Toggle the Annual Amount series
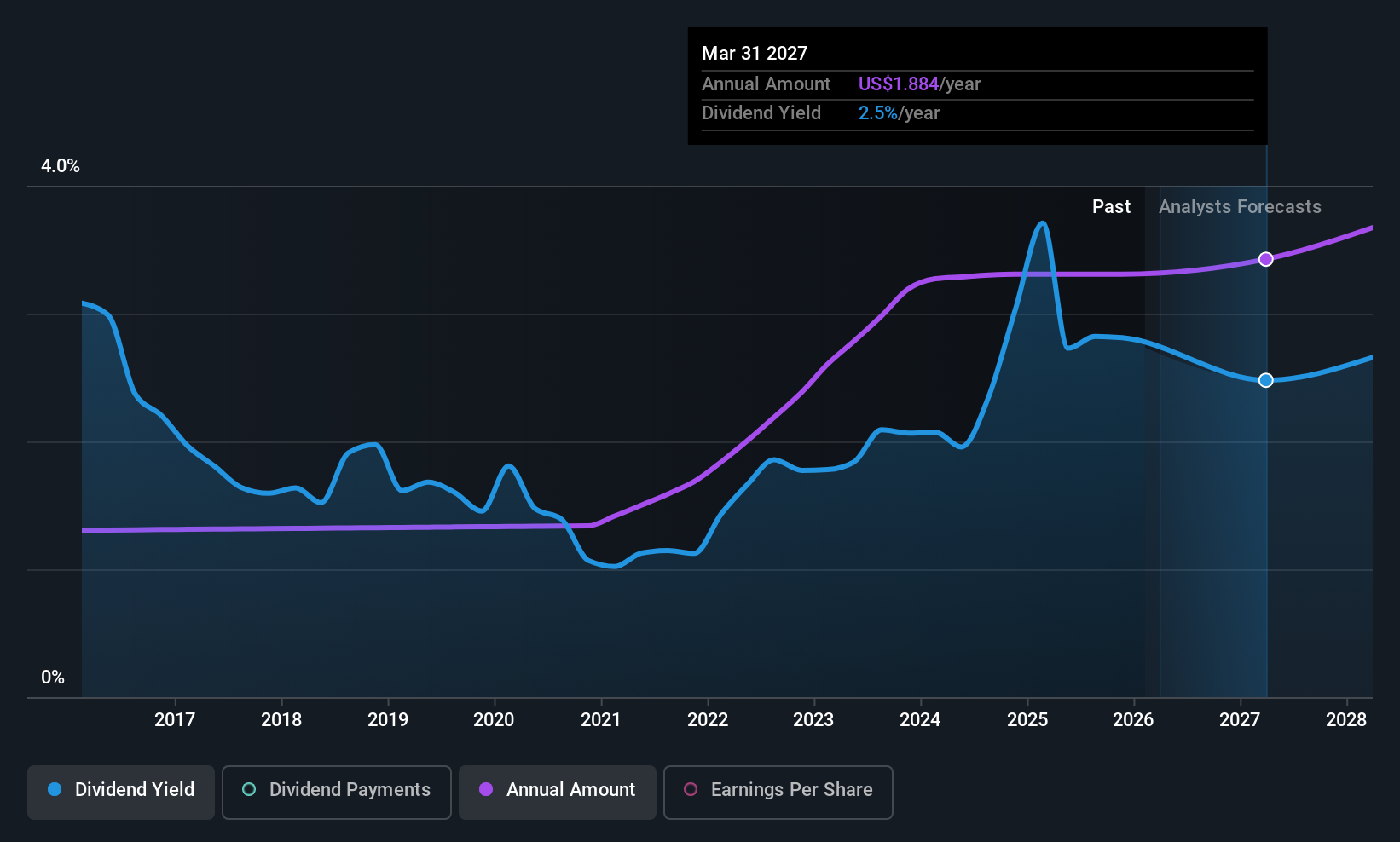This screenshot has height=842, width=1400. click(558, 792)
